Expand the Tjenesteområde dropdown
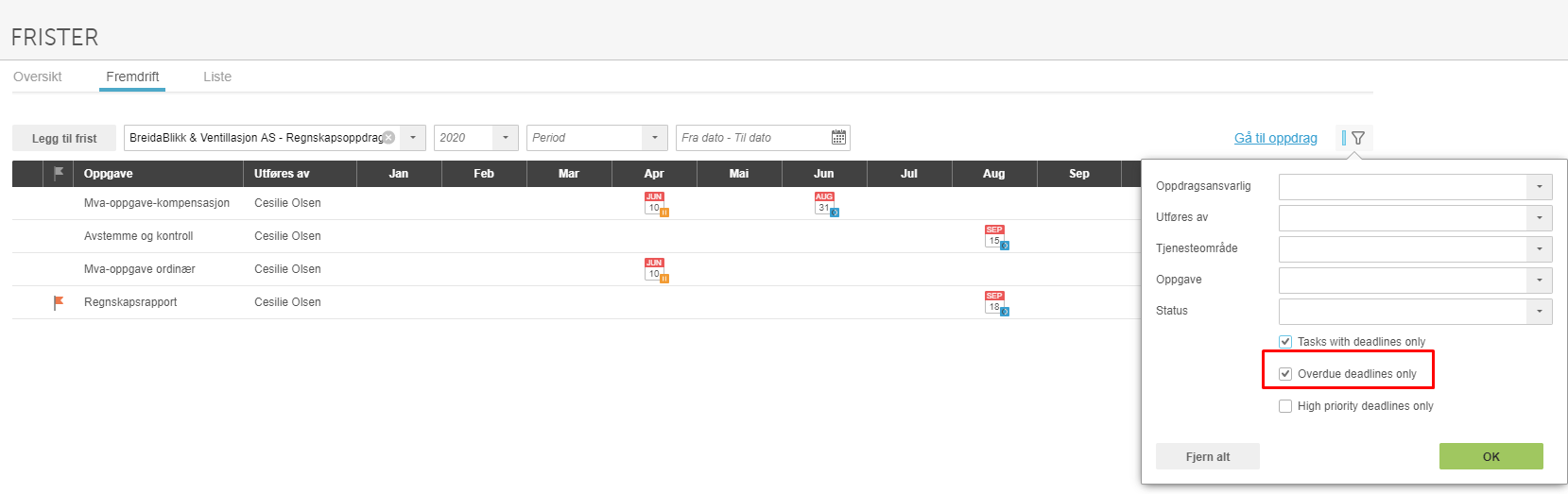Screen dimensions: 1568x494 [x=1539, y=249]
